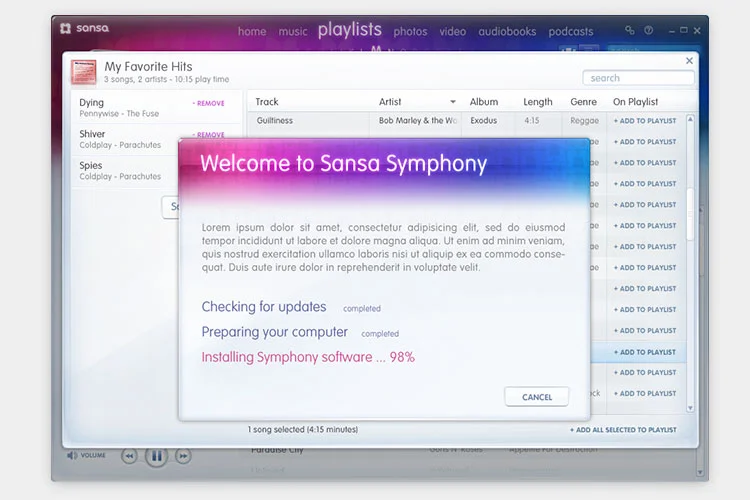Viewport: 750px width, 500px height.
Task: Open the help question mark icon
Action: click(x=649, y=30)
